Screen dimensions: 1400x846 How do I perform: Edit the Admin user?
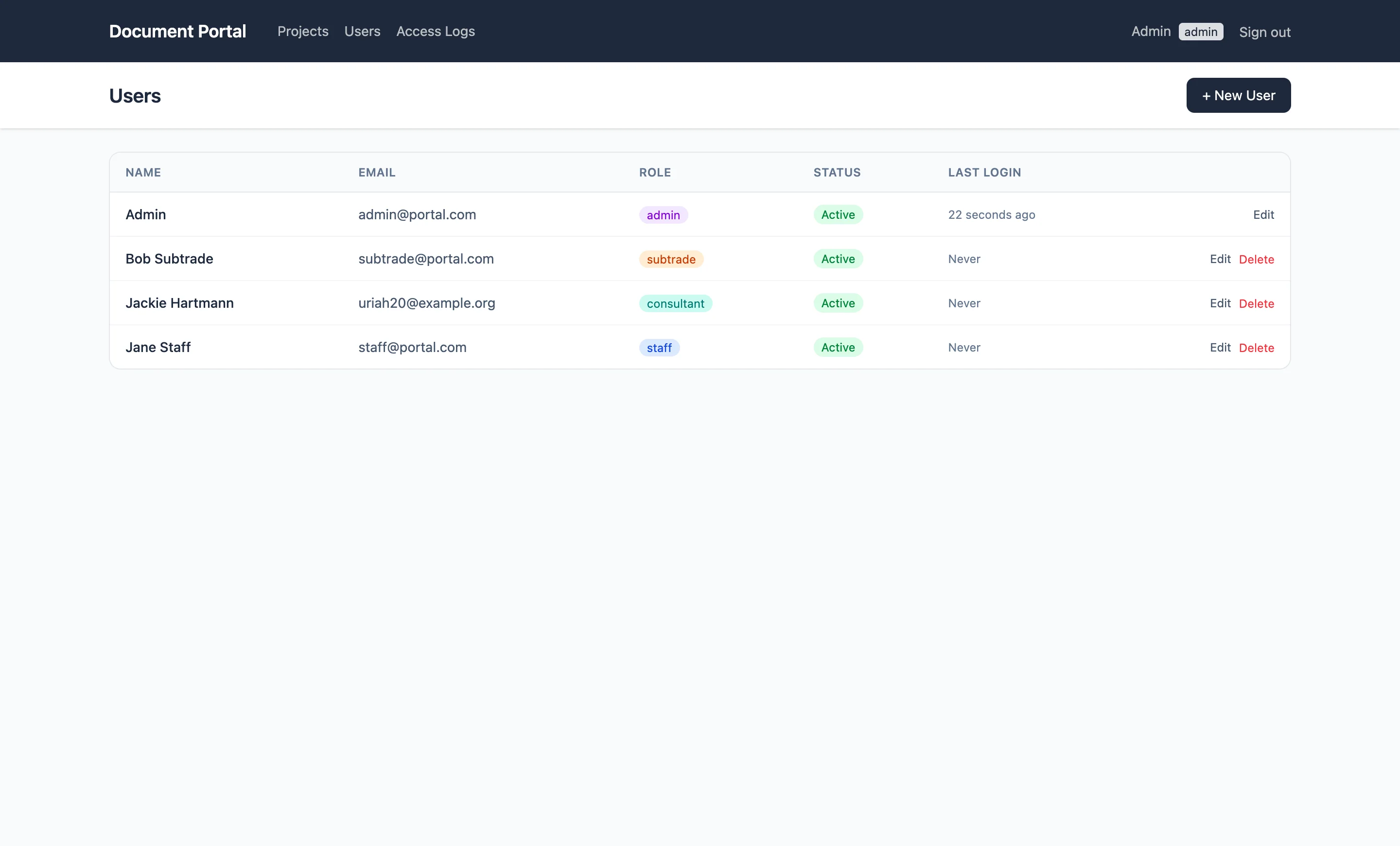click(x=1263, y=215)
